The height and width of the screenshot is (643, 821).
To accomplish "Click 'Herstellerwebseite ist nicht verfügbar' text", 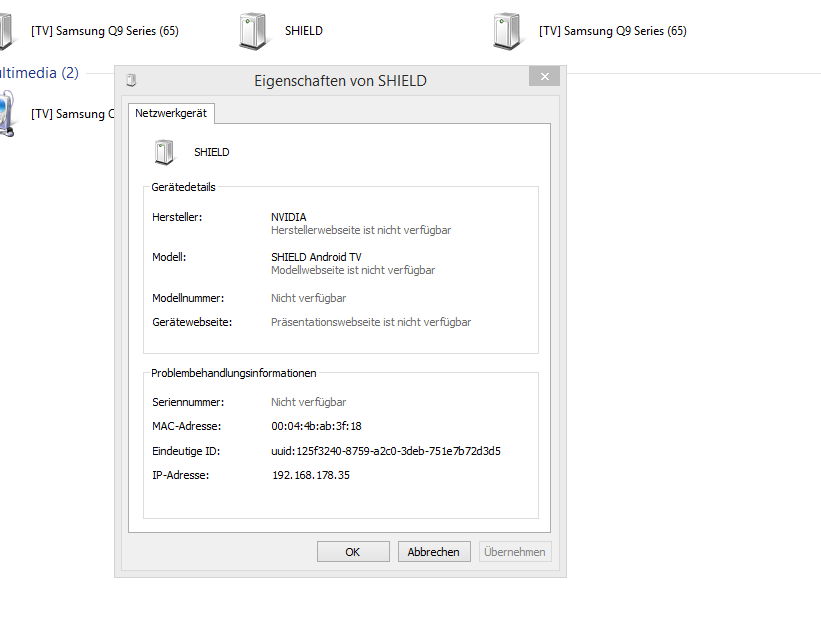I will [361, 230].
